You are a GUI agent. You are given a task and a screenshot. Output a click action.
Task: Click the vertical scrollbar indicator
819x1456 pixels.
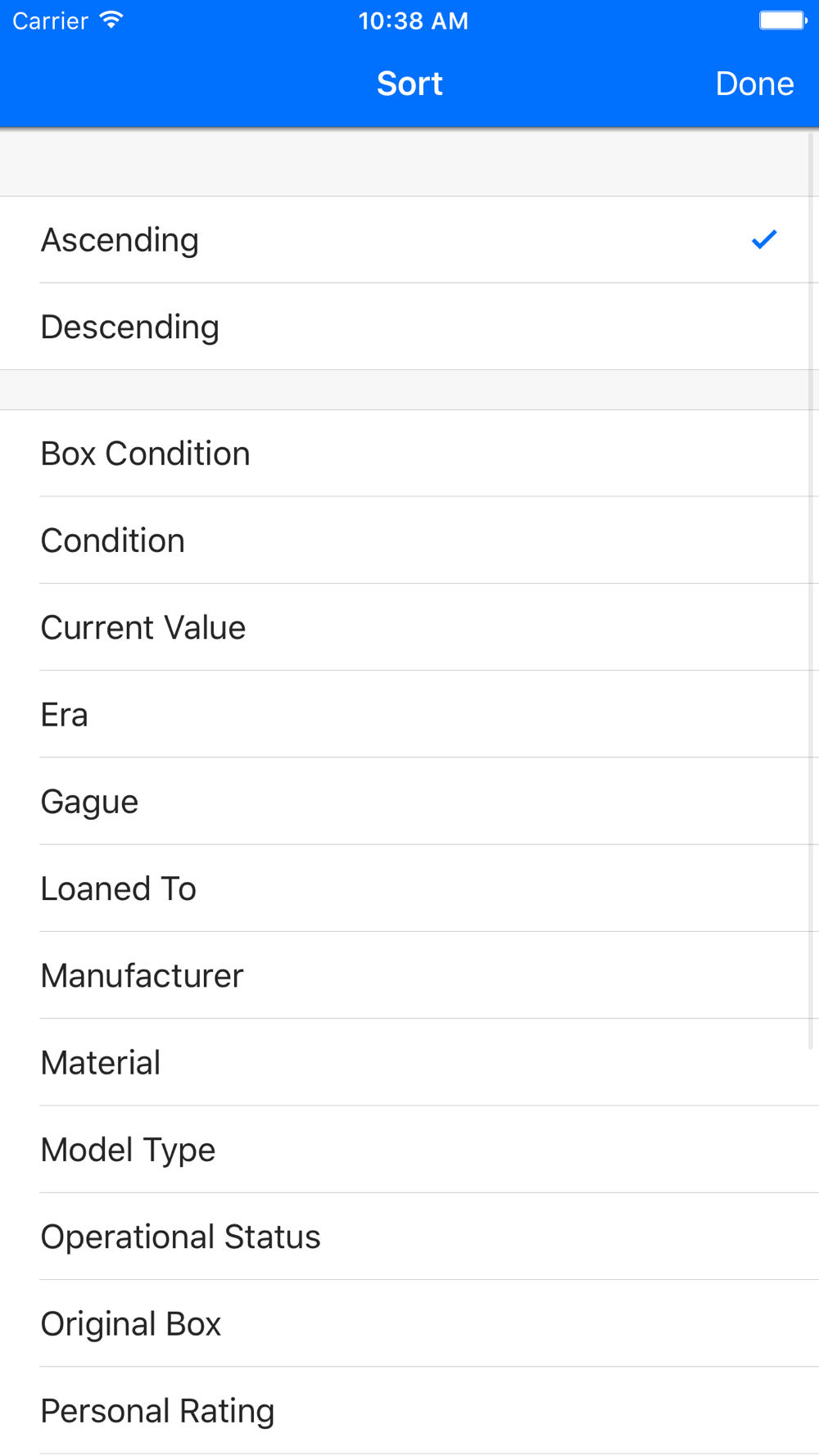[811, 590]
